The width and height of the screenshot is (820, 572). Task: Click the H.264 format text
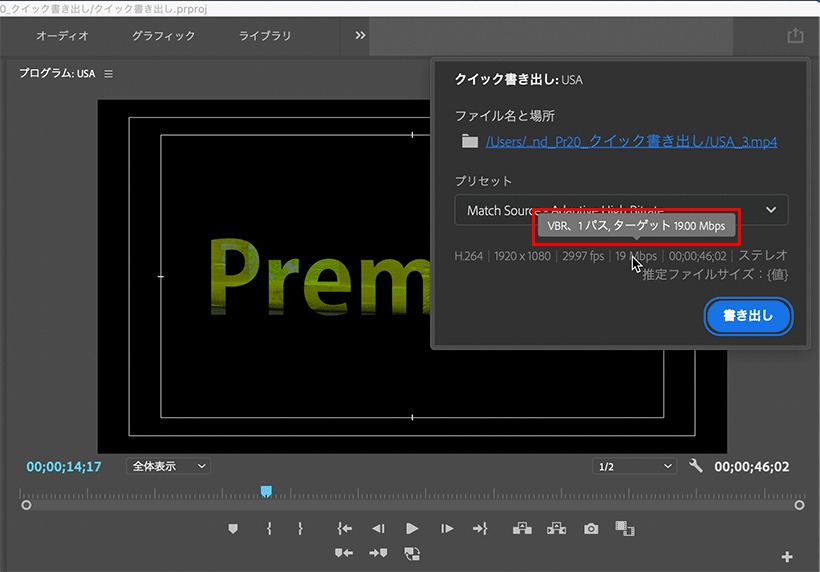point(469,256)
